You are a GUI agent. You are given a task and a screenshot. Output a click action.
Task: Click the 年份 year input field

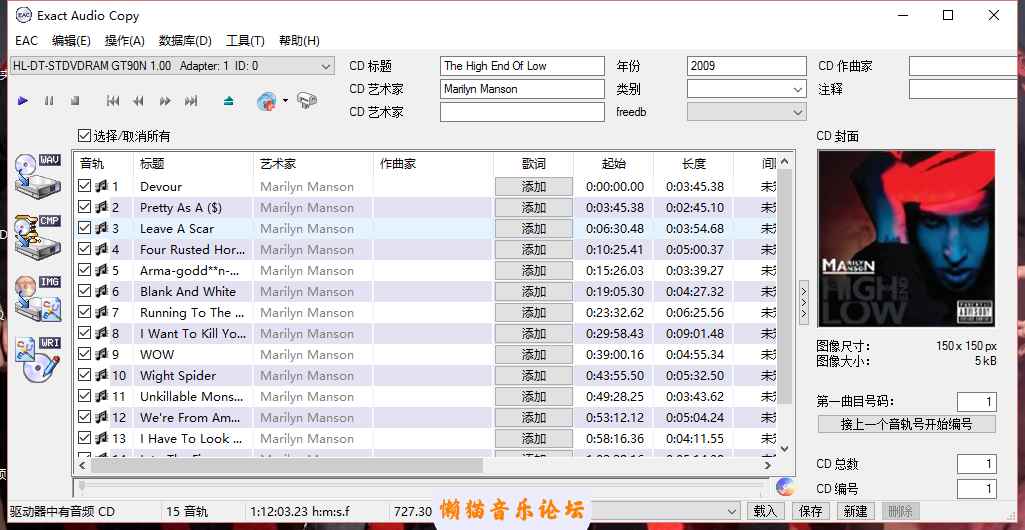click(747, 66)
